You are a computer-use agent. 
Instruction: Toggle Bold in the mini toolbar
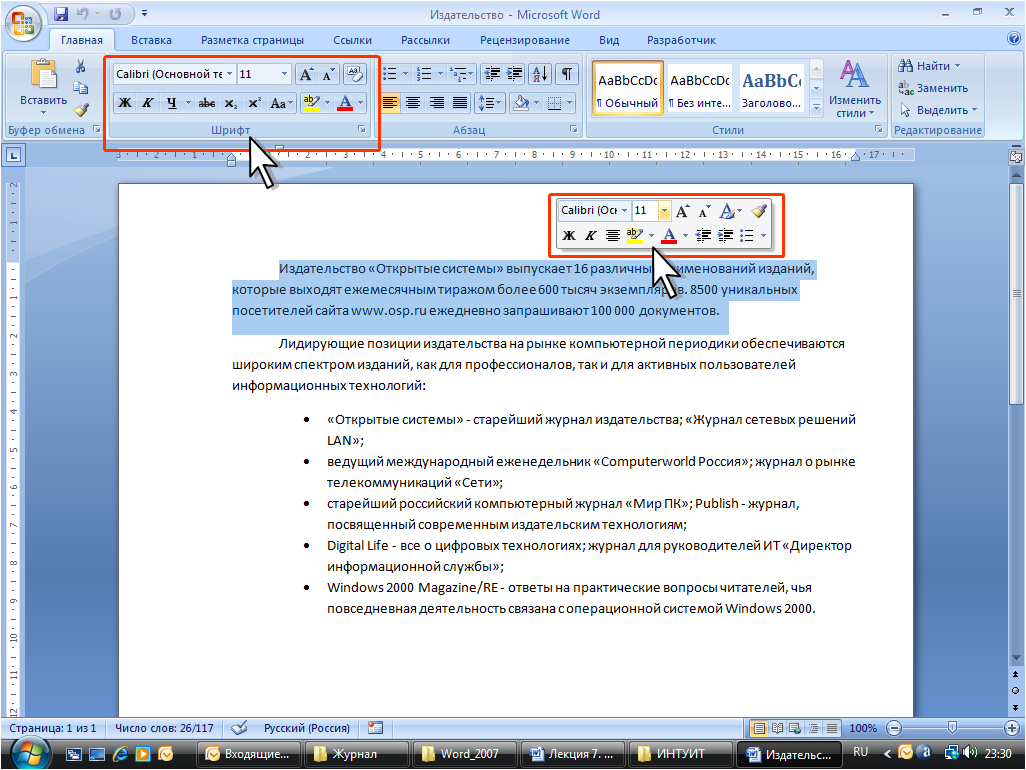pos(569,235)
